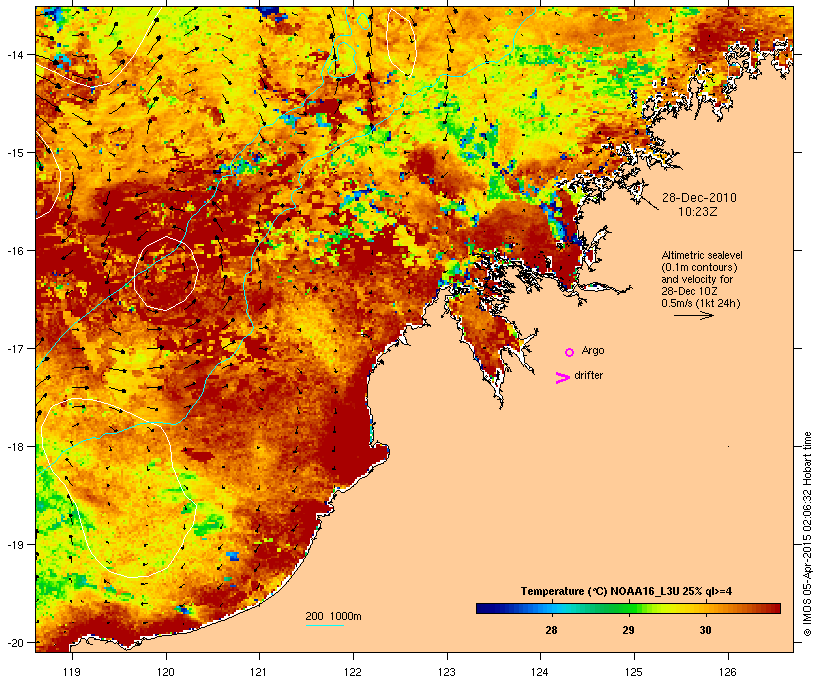Click the latitude axis label '-20'
Viewport: 820px width, 680px height.
(x=14, y=642)
